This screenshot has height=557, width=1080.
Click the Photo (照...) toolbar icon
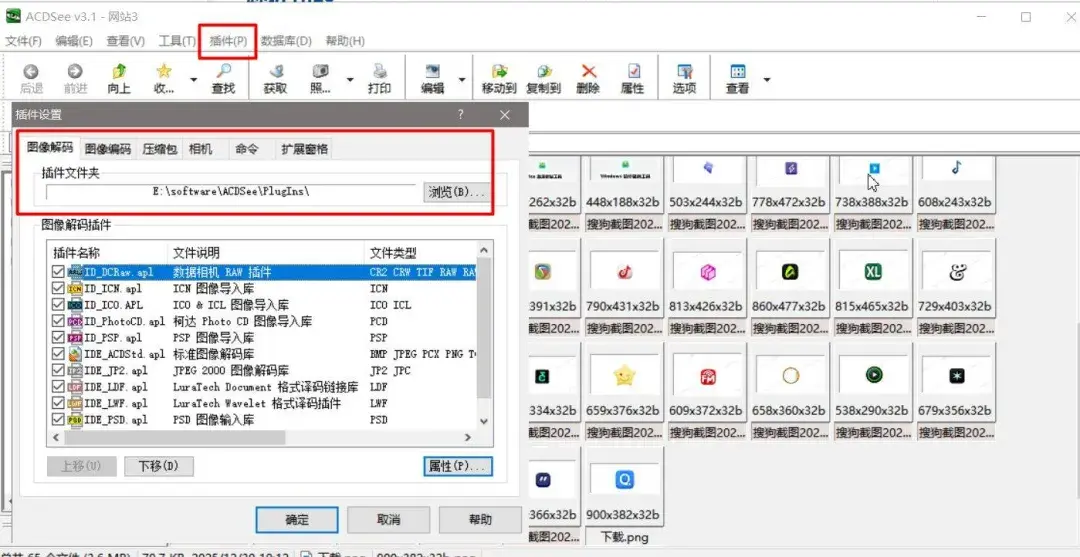click(320, 72)
